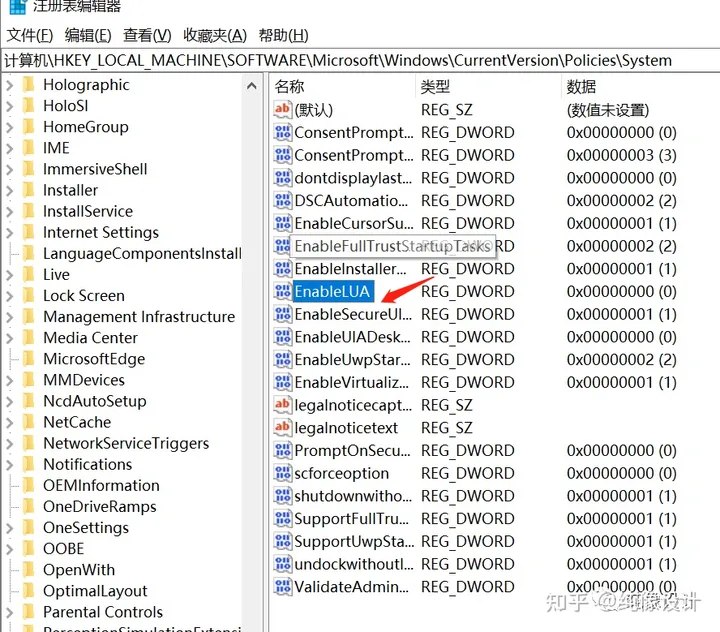This screenshot has width=720, height=632.
Task: Open the 文件(F) menu
Action: pyautogui.click(x=30, y=35)
